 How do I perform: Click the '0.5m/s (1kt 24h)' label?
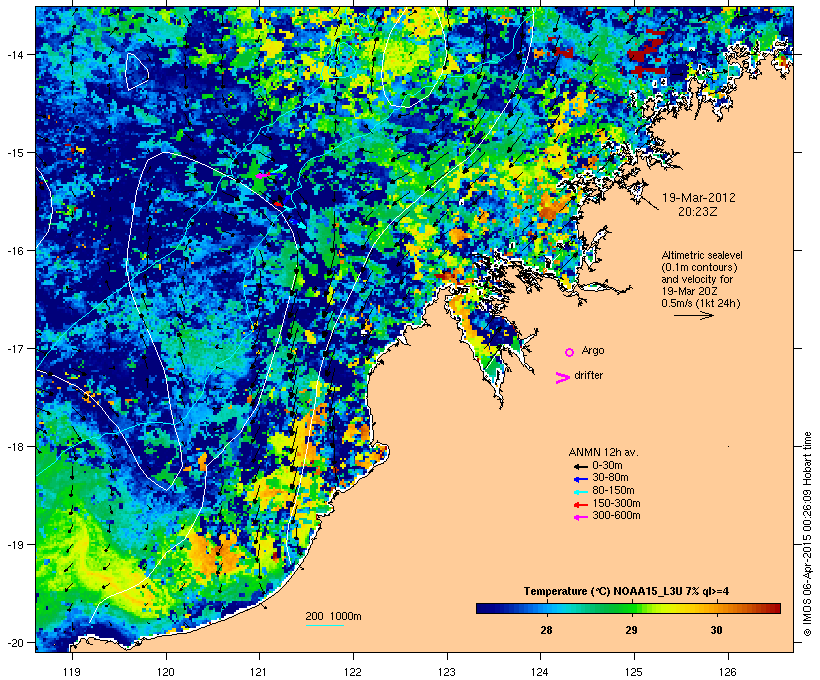(x=701, y=303)
